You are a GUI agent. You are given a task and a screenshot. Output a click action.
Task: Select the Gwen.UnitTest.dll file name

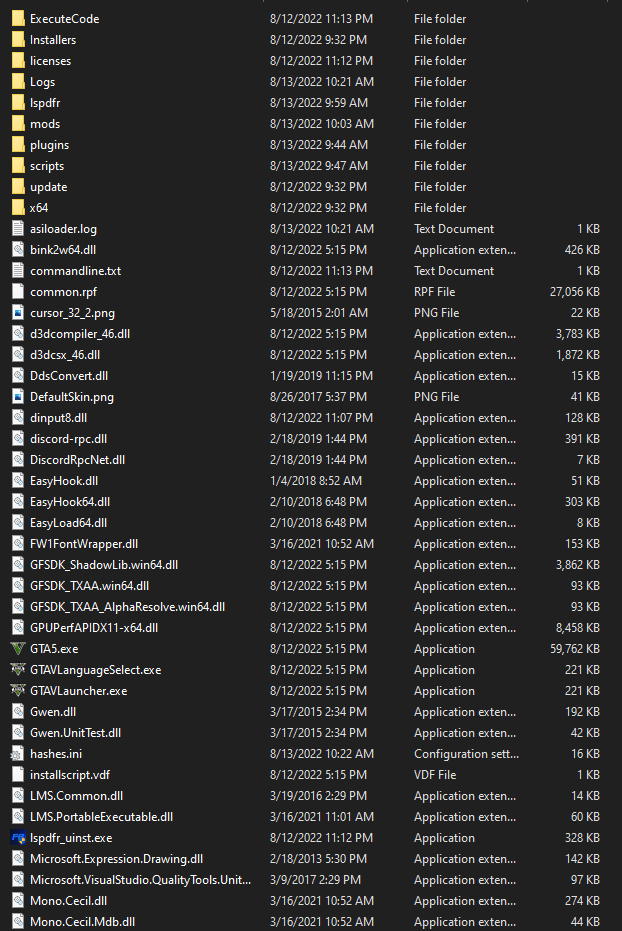[x=76, y=733]
